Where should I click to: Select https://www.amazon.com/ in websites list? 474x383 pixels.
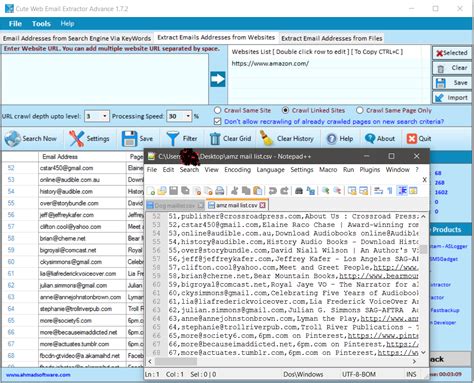[270, 63]
